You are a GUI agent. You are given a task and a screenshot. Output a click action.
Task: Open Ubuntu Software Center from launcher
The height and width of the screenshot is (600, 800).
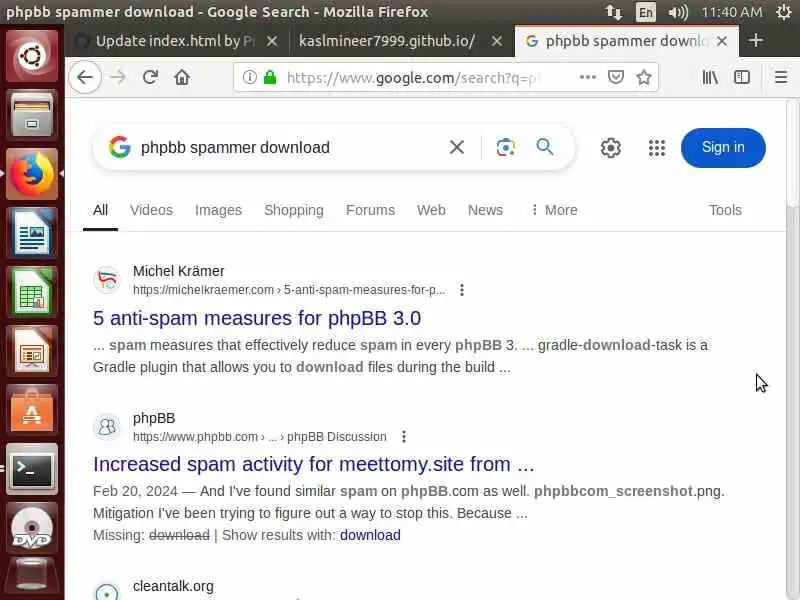(32, 410)
